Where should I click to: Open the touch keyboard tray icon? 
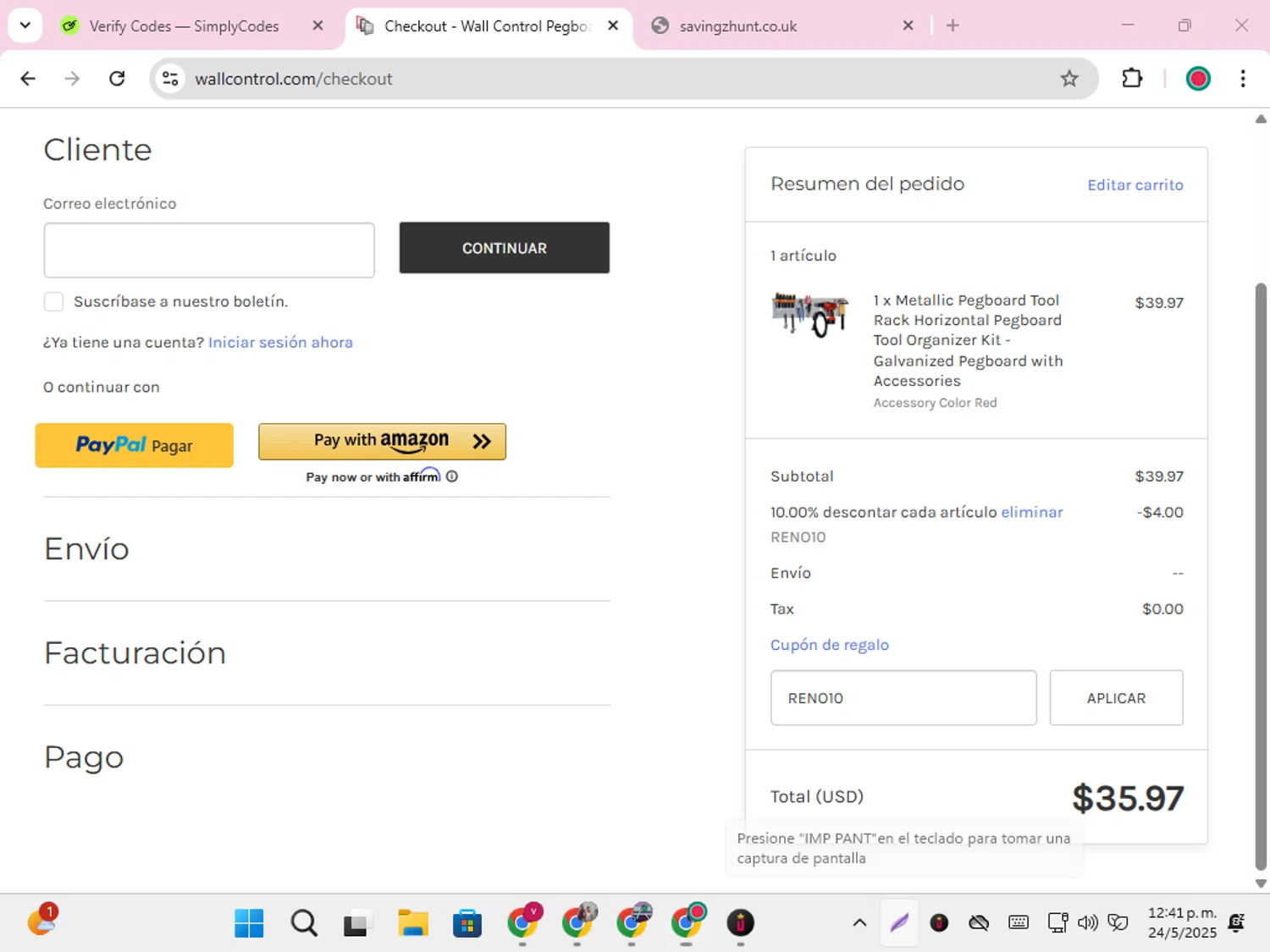point(1019,922)
